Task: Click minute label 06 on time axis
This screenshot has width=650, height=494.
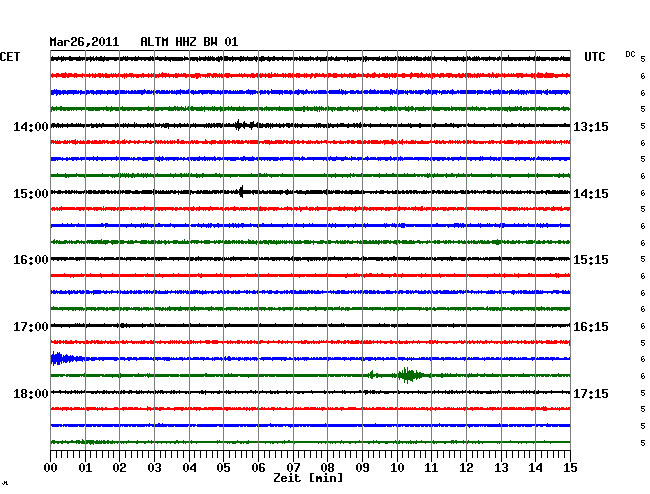Action: (258, 468)
